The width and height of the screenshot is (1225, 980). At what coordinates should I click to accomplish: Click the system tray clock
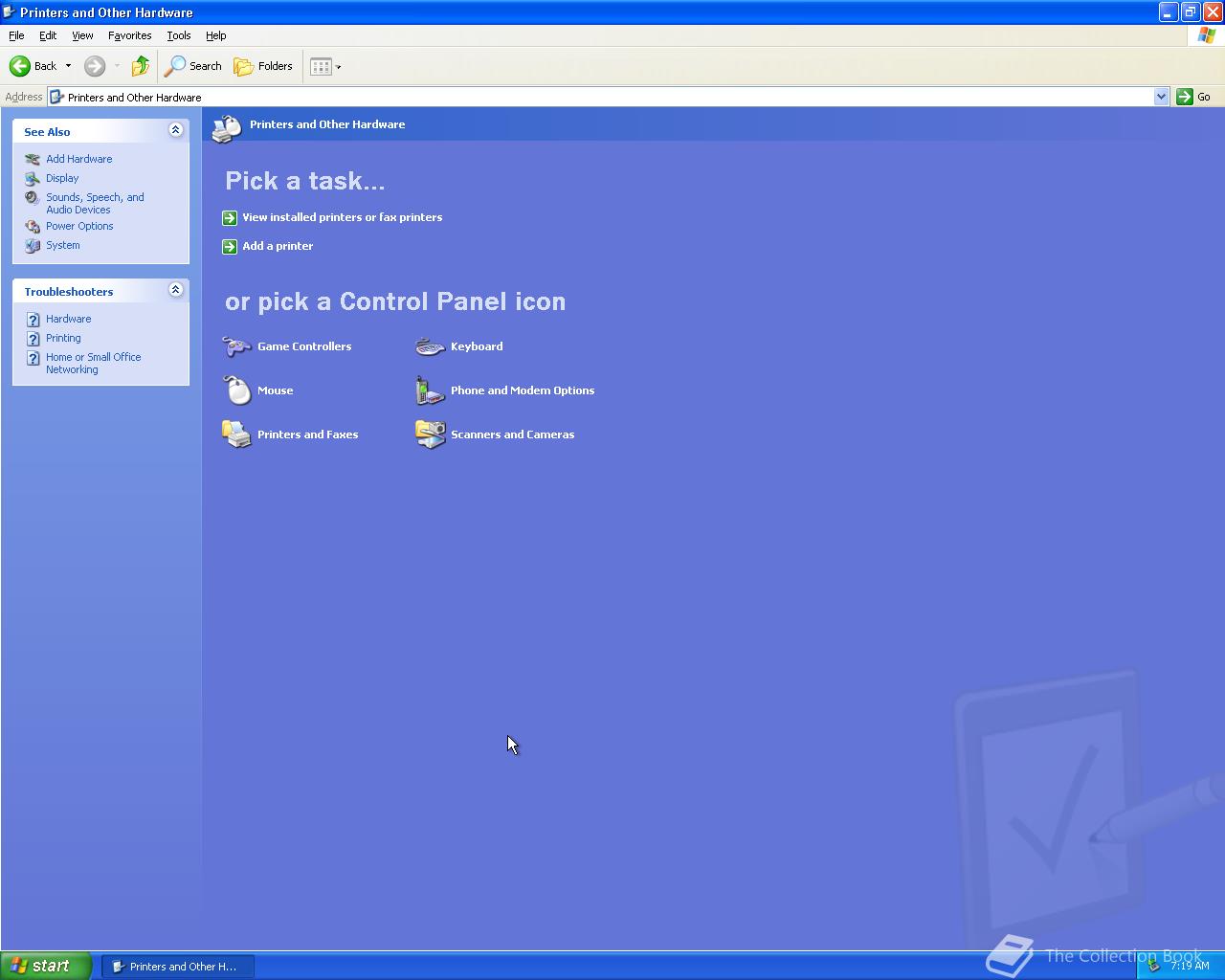click(x=1190, y=966)
